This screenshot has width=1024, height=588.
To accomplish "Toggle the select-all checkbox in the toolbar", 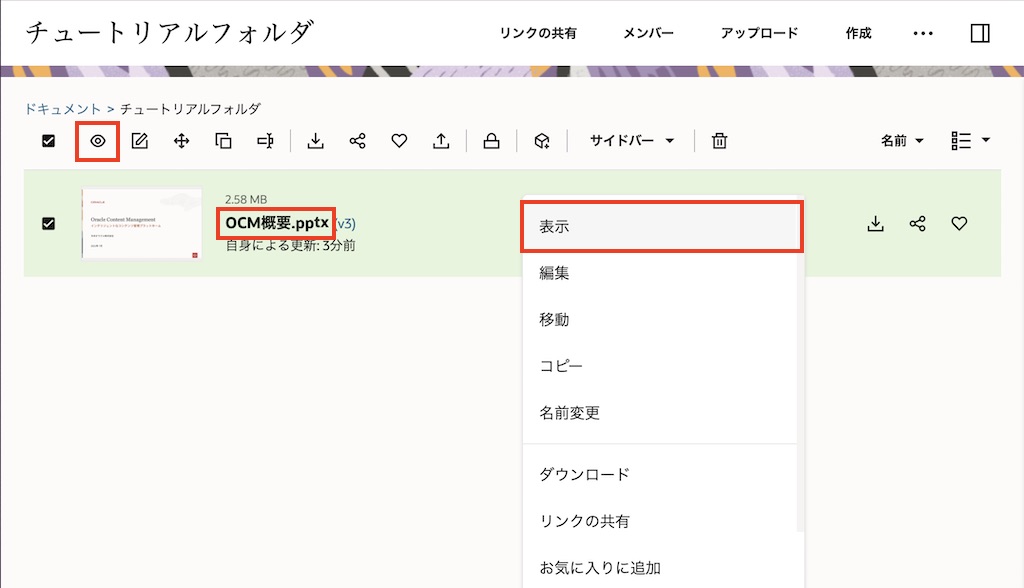I will (46, 141).
